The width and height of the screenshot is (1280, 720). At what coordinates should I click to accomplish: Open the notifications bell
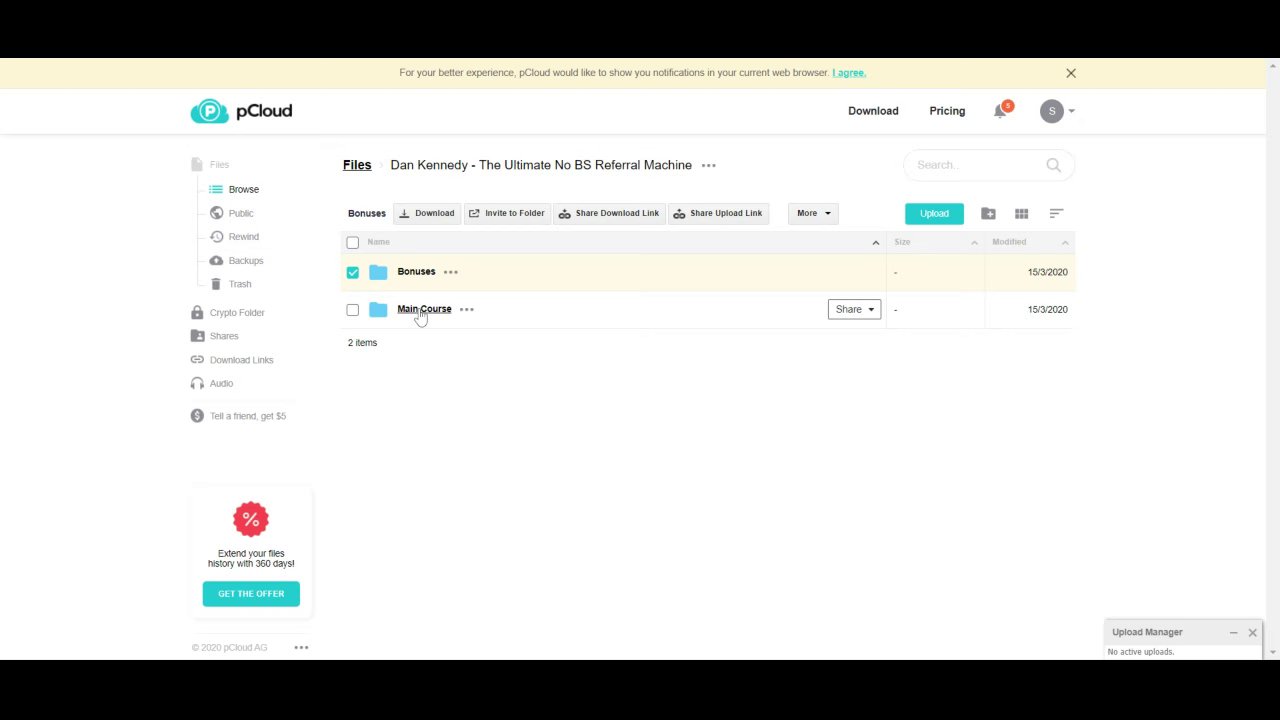click(1000, 111)
